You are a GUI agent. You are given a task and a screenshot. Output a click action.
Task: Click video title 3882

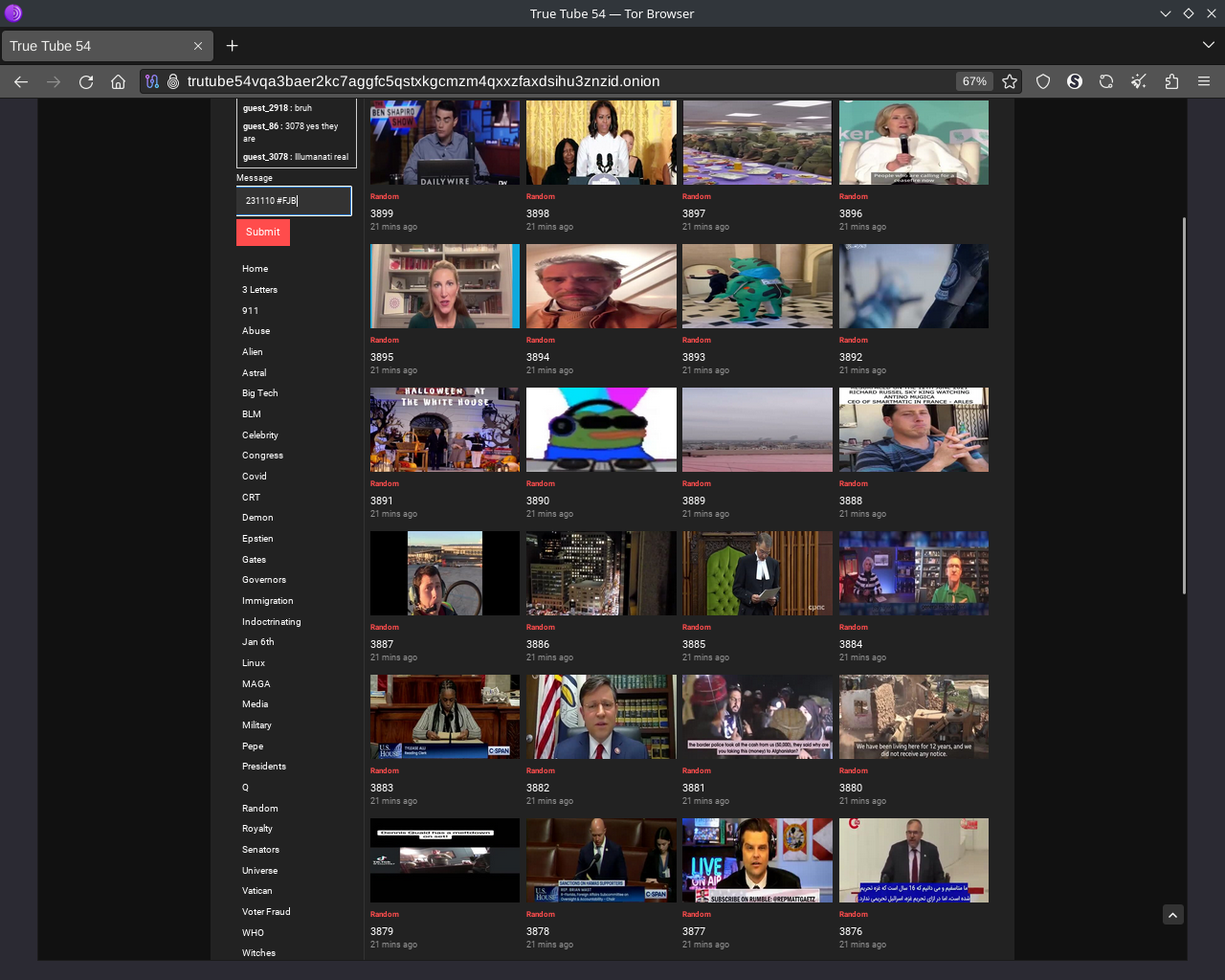coord(538,788)
